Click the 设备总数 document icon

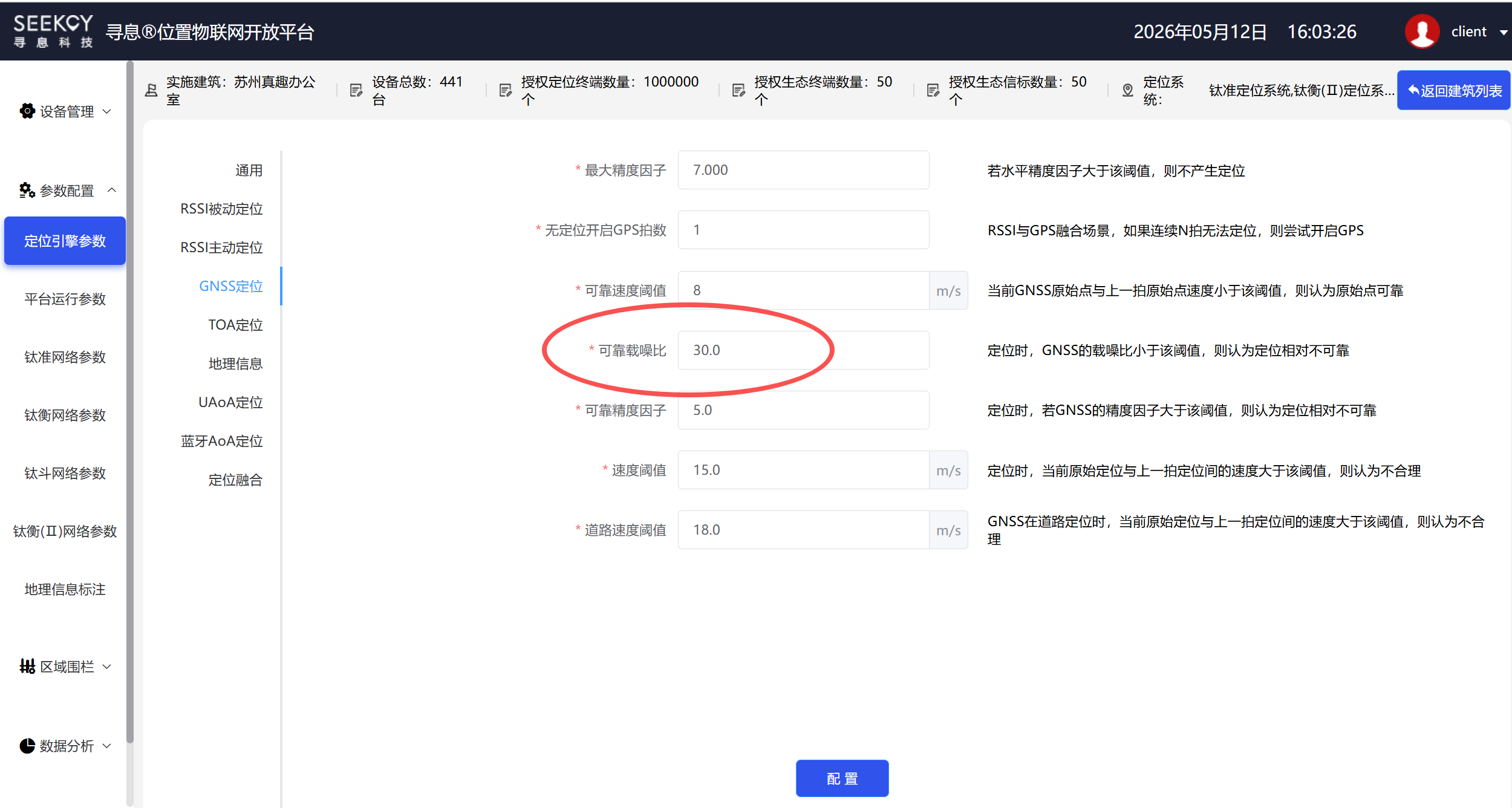tap(356, 90)
